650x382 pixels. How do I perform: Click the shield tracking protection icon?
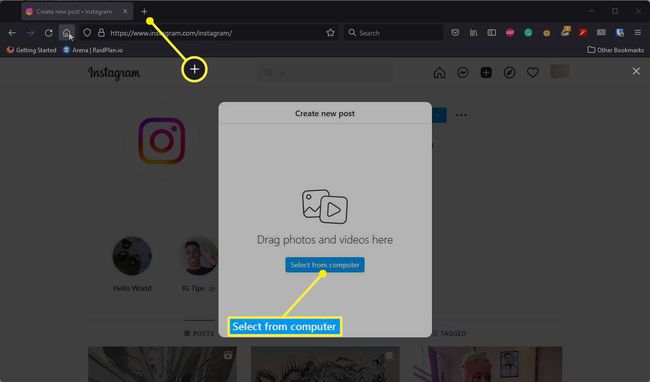pyautogui.click(x=87, y=33)
